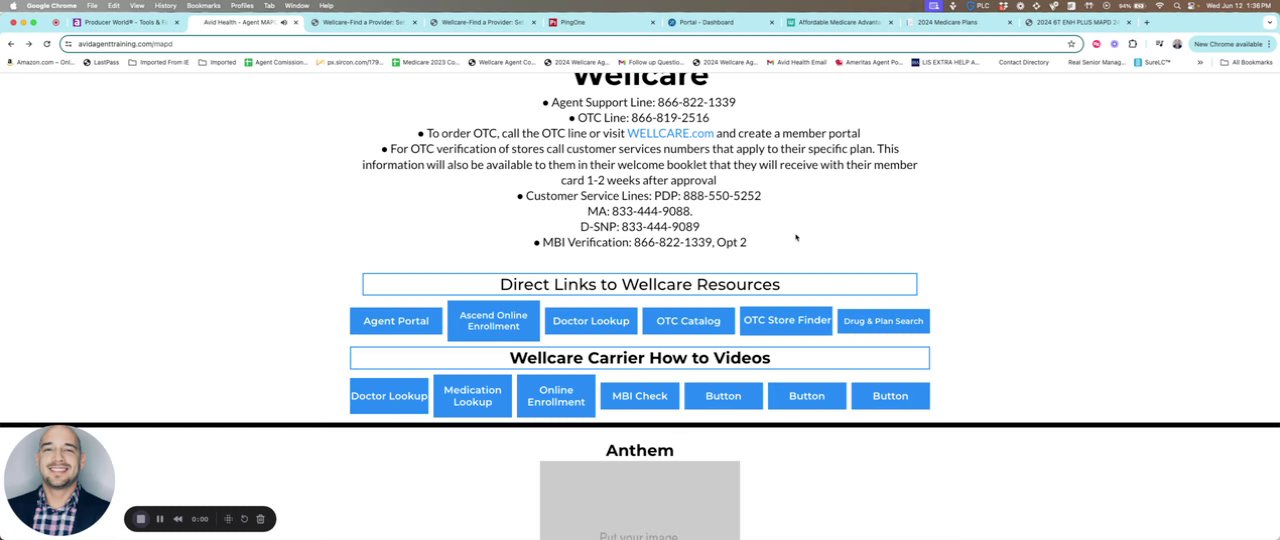Click Ascend Online Enrollment button
The height and width of the screenshot is (540, 1280).
pos(493,321)
